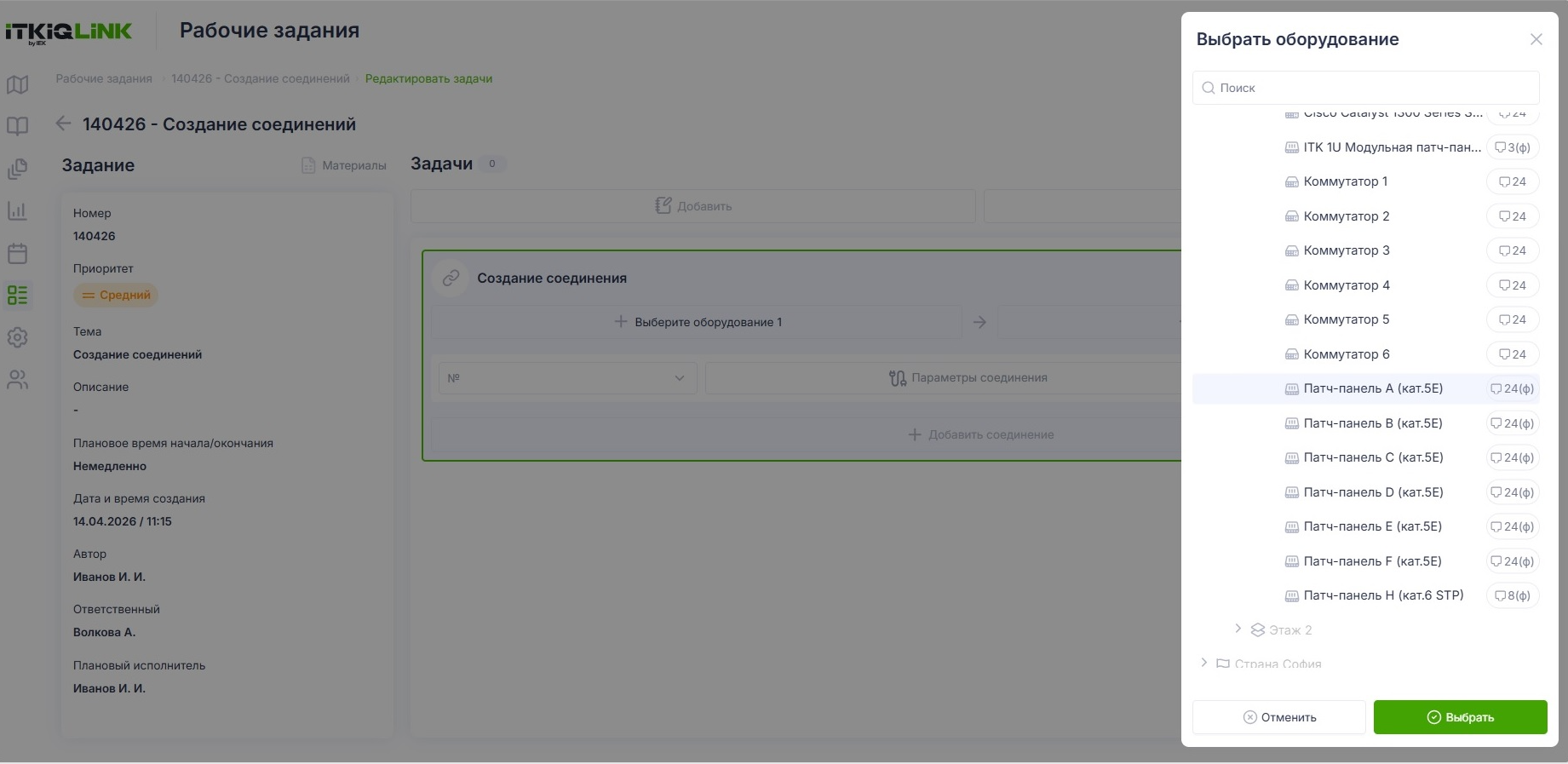1568x764 pixels.
Task: Click the Поиск search field
Action: [x=1365, y=88]
